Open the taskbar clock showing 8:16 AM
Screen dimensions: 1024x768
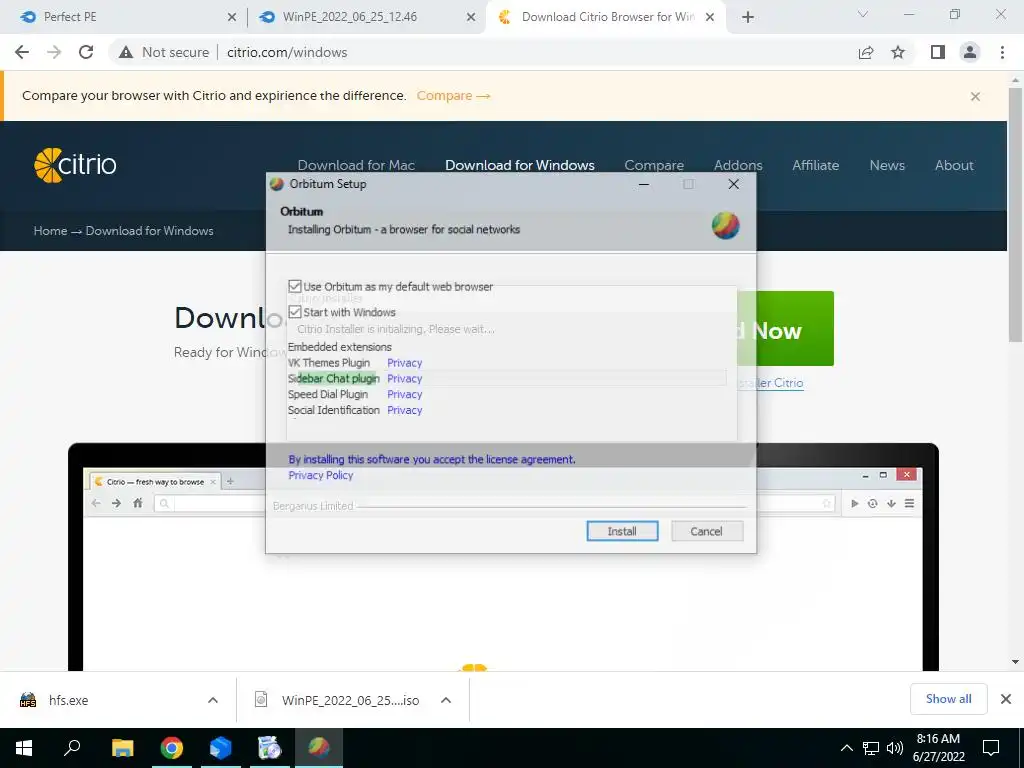click(938, 748)
